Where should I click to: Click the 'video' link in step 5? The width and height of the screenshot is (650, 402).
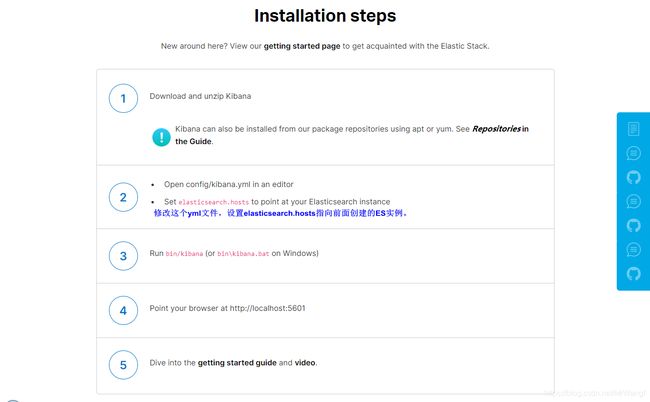pyautogui.click(x=305, y=363)
